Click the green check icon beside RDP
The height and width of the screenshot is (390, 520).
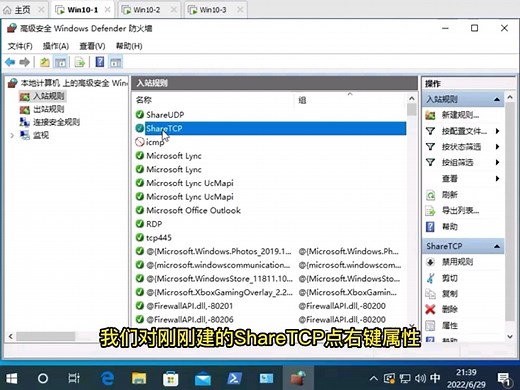[140, 224]
